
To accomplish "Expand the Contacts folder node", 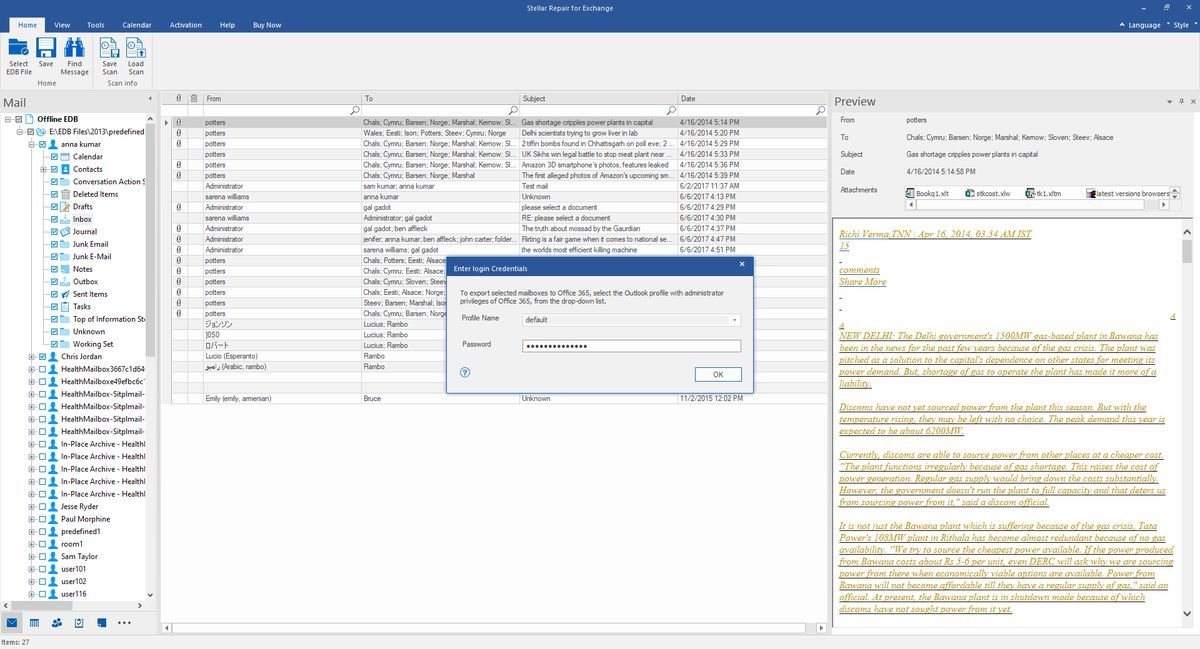I will (43, 169).
